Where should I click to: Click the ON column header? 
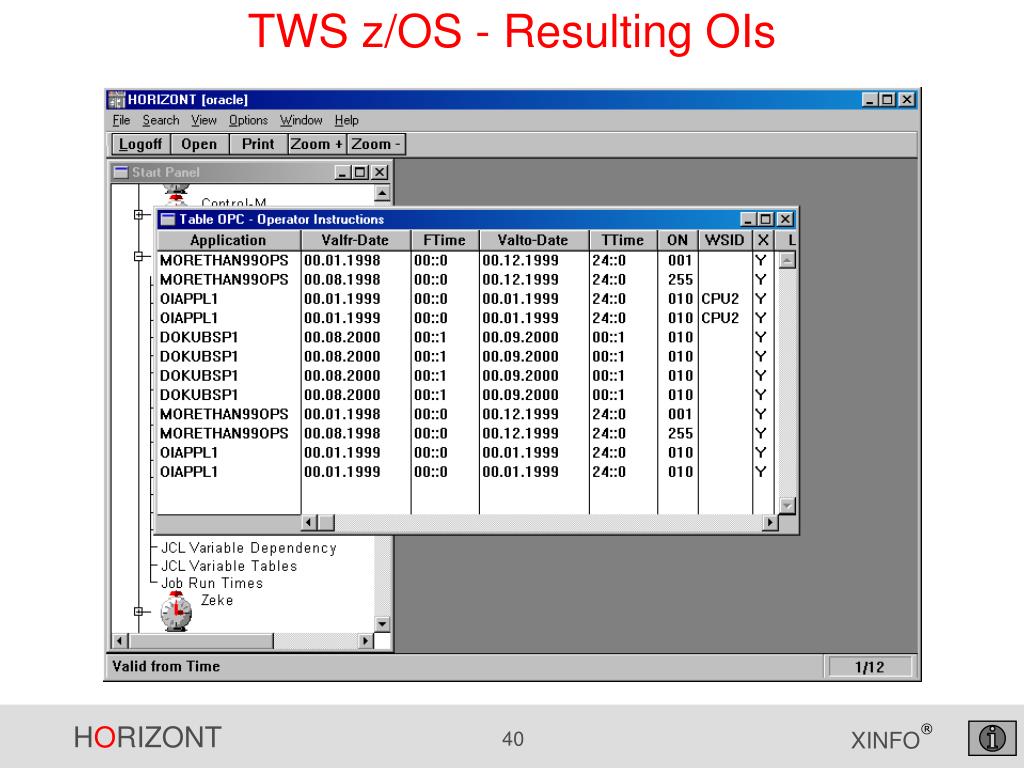coord(678,240)
